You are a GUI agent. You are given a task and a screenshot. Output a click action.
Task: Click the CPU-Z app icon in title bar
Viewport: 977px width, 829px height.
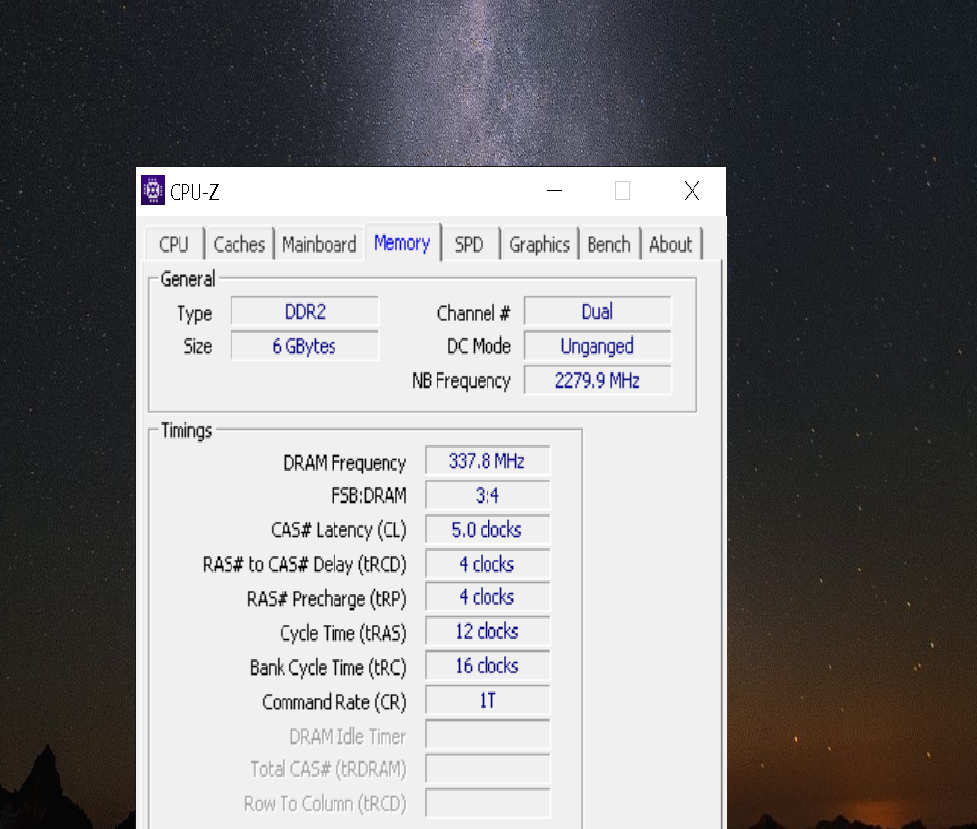point(153,190)
